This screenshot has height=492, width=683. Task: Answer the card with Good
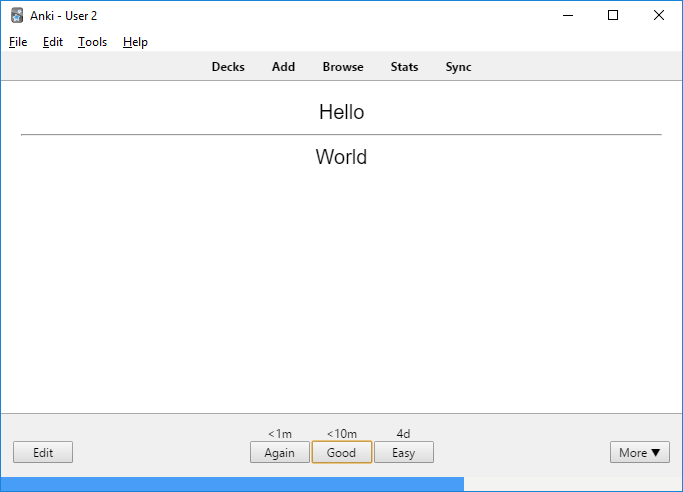point(341,453)
